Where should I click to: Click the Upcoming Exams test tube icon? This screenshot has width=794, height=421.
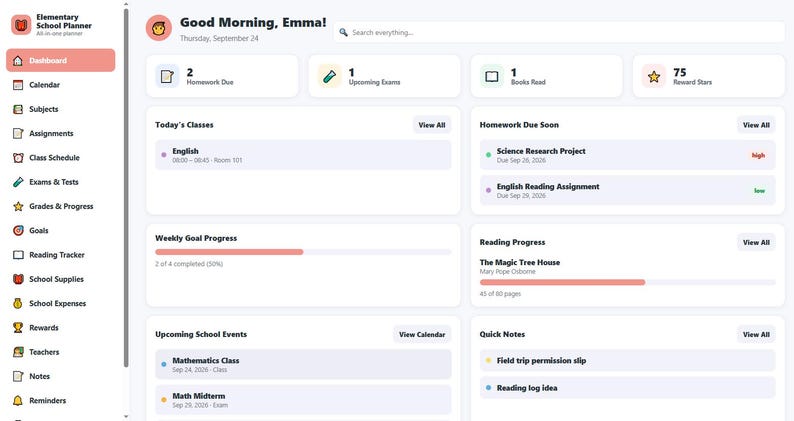pos(329,76)
